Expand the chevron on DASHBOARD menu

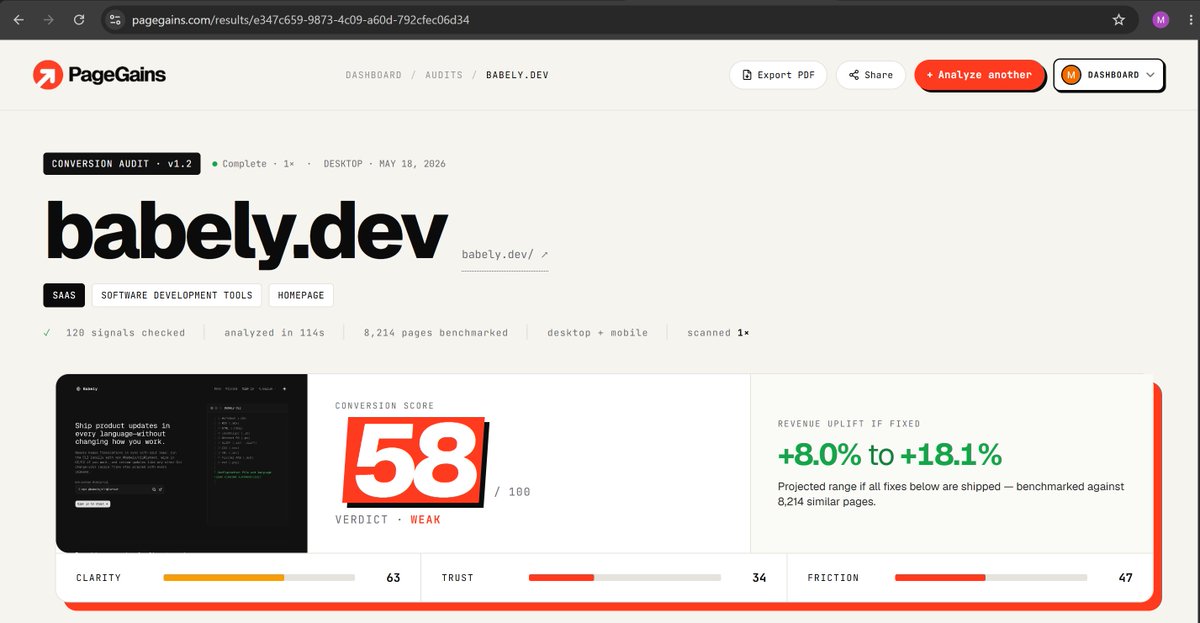pos(1151,75)
